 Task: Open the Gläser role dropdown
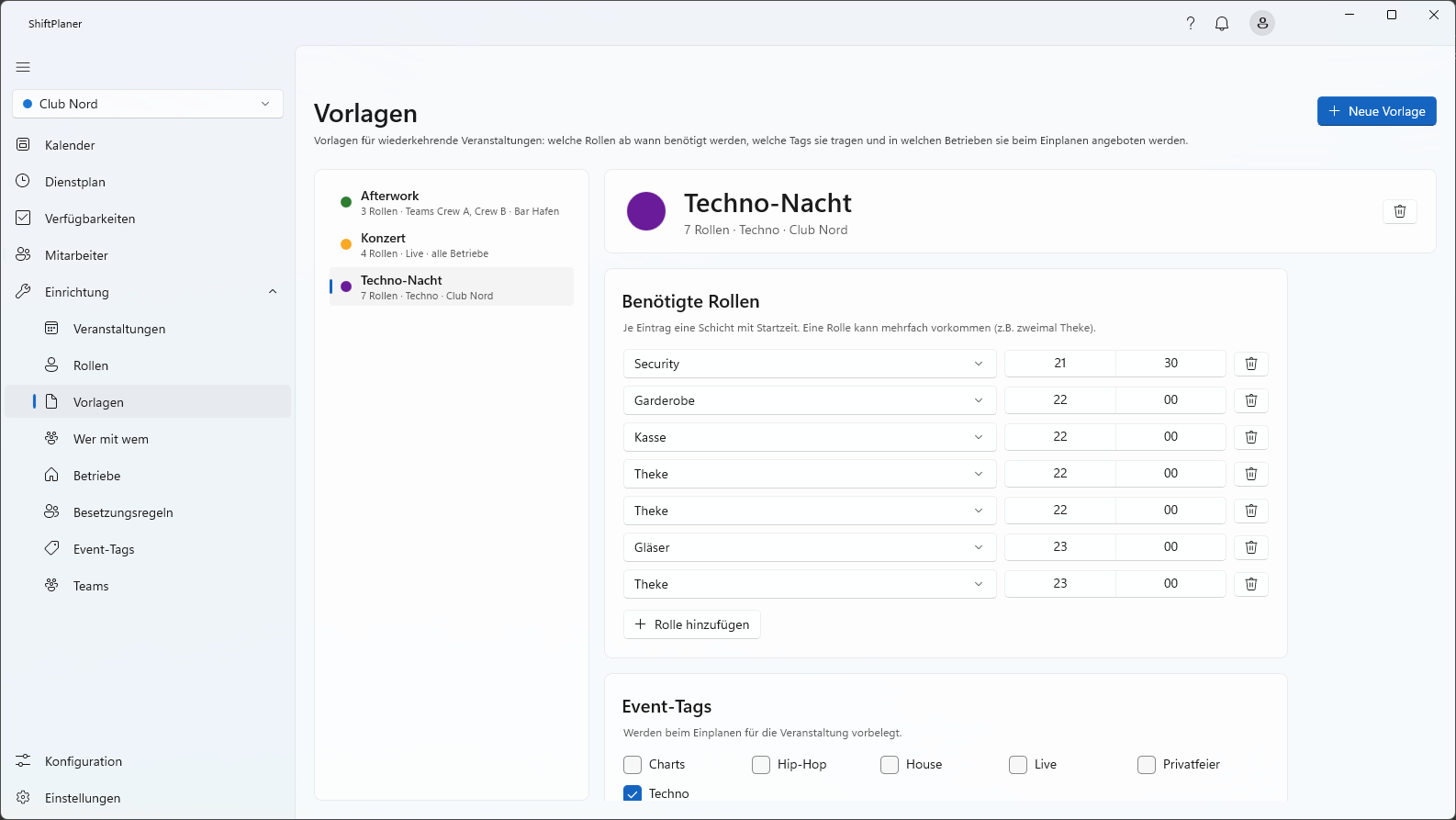tap(810, 547)
